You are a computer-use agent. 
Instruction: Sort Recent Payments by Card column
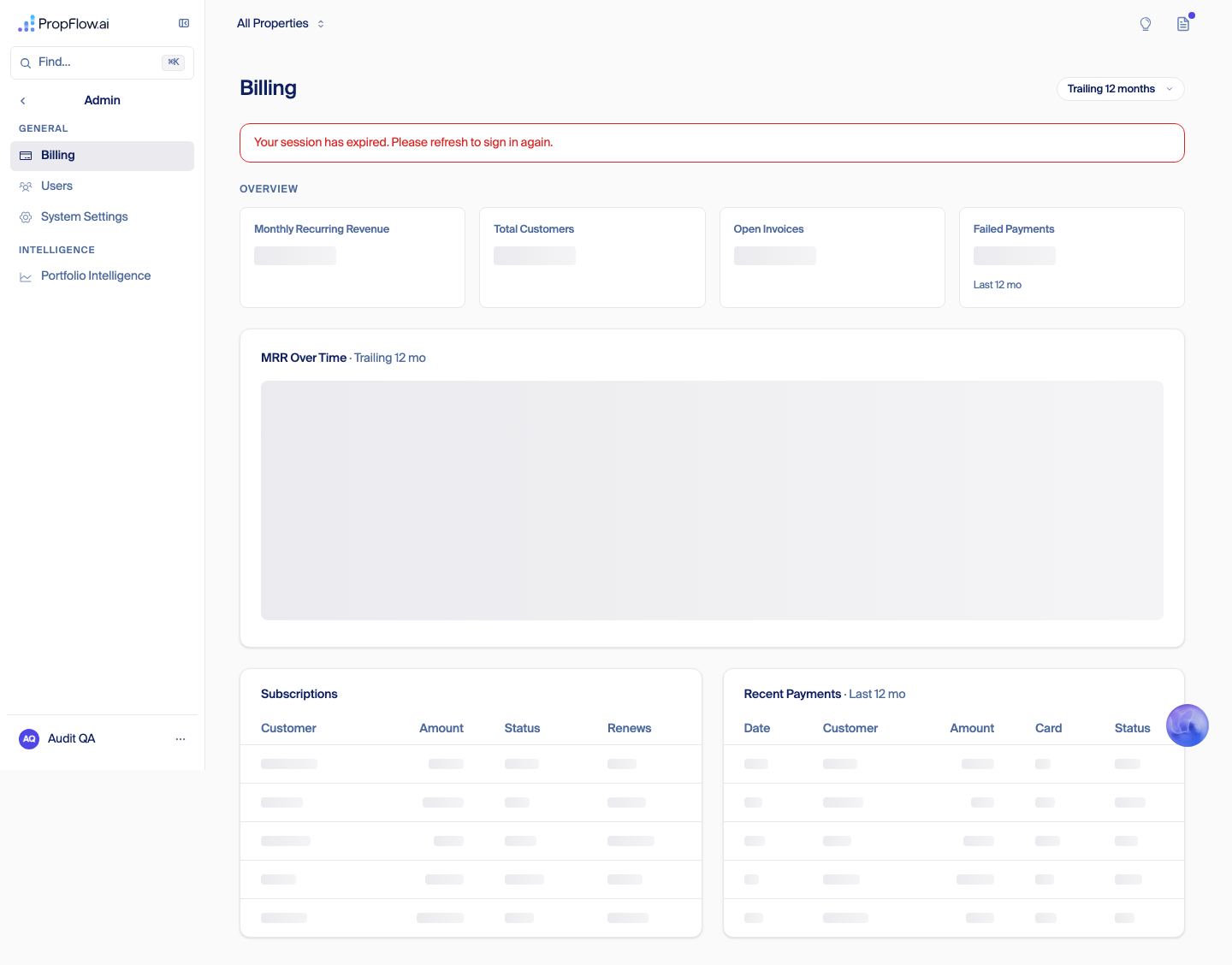point(1049,729)
